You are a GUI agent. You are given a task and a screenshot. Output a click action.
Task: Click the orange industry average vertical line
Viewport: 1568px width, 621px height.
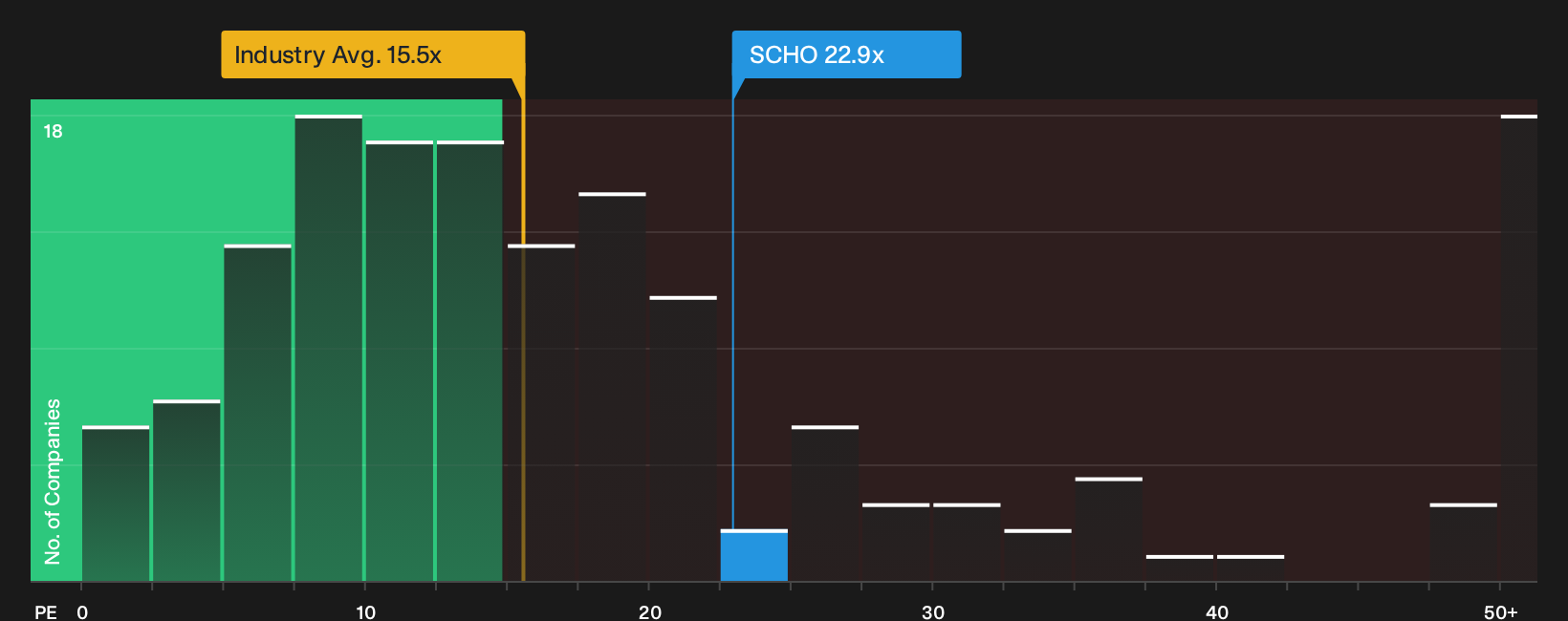[523, 339]
